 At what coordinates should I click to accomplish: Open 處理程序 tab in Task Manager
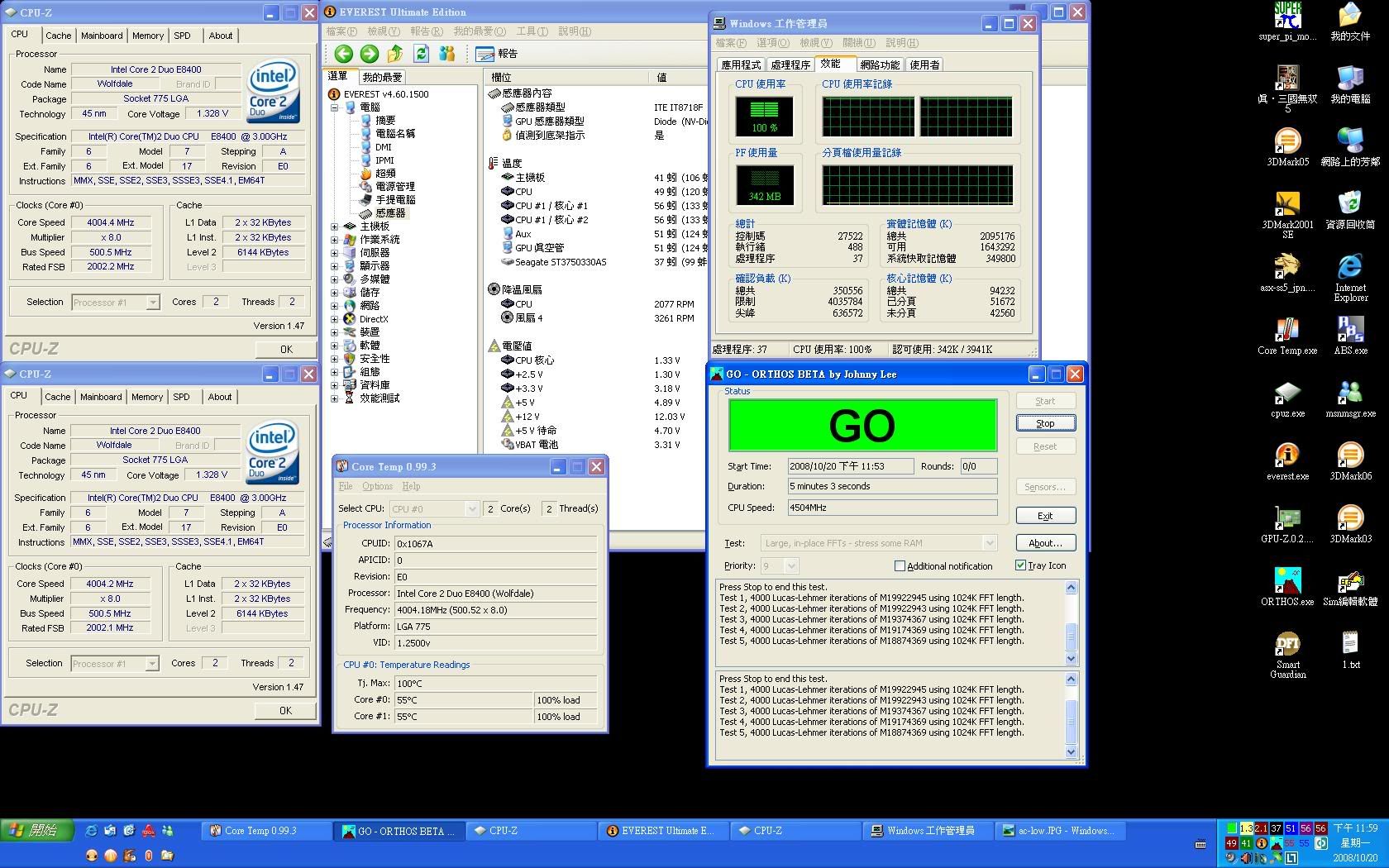point(790,64)
